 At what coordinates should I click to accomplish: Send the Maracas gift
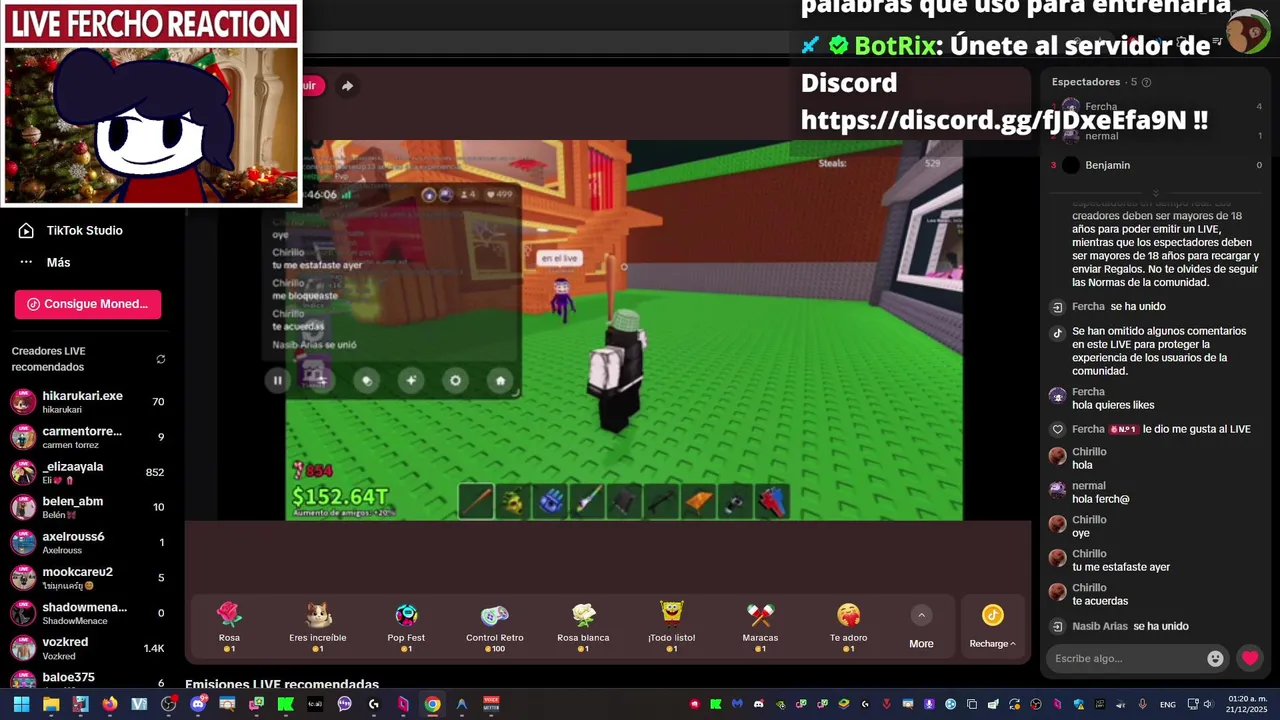coord(760,627)
